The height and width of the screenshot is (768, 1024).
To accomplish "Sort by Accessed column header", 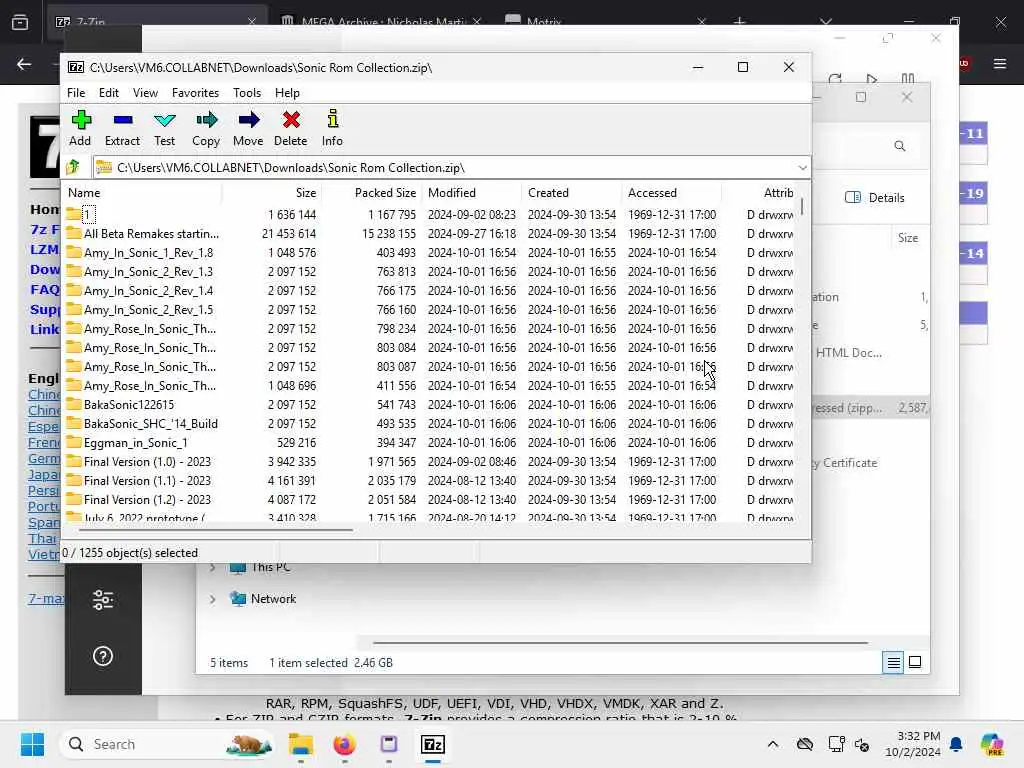I will pos(671,193).
